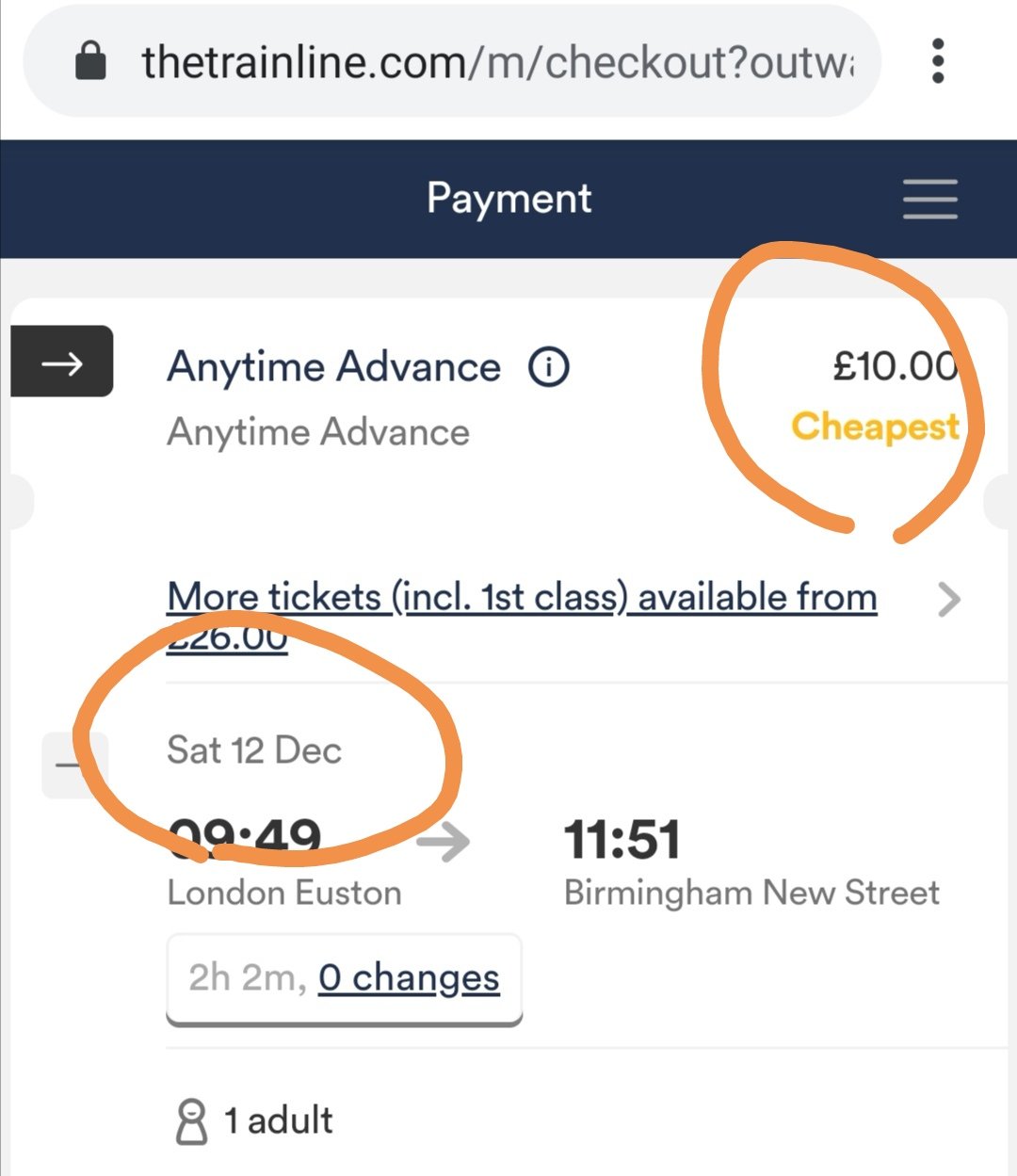The image size is (1017, 1176).
Task: Click the passenger icon next to 1 adult
Action: coord(191,1121)
